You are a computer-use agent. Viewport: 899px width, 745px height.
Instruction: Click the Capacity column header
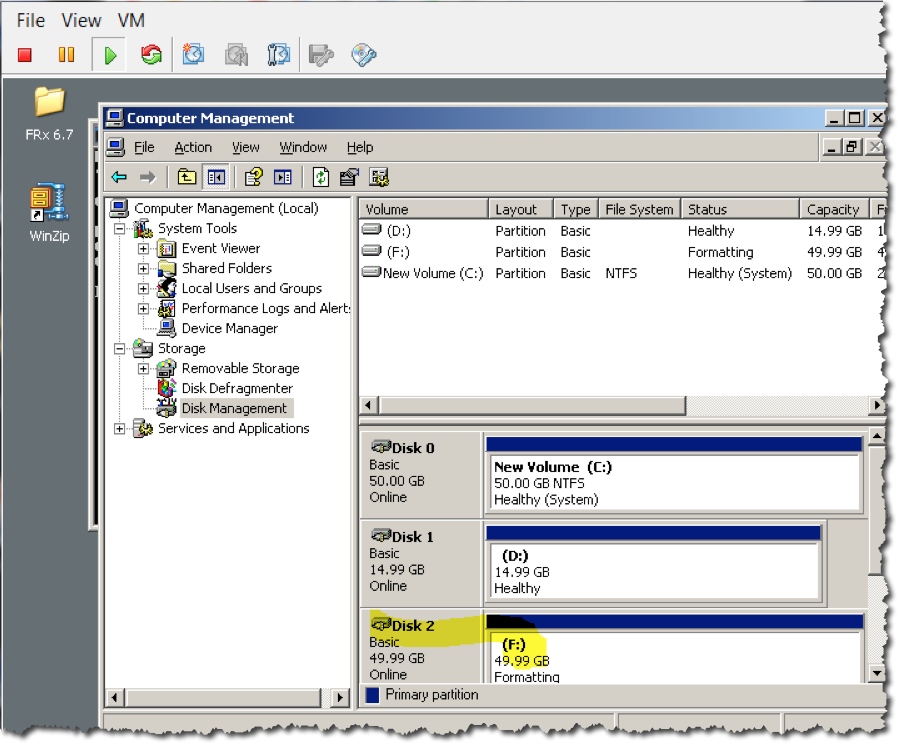[832, 209]
